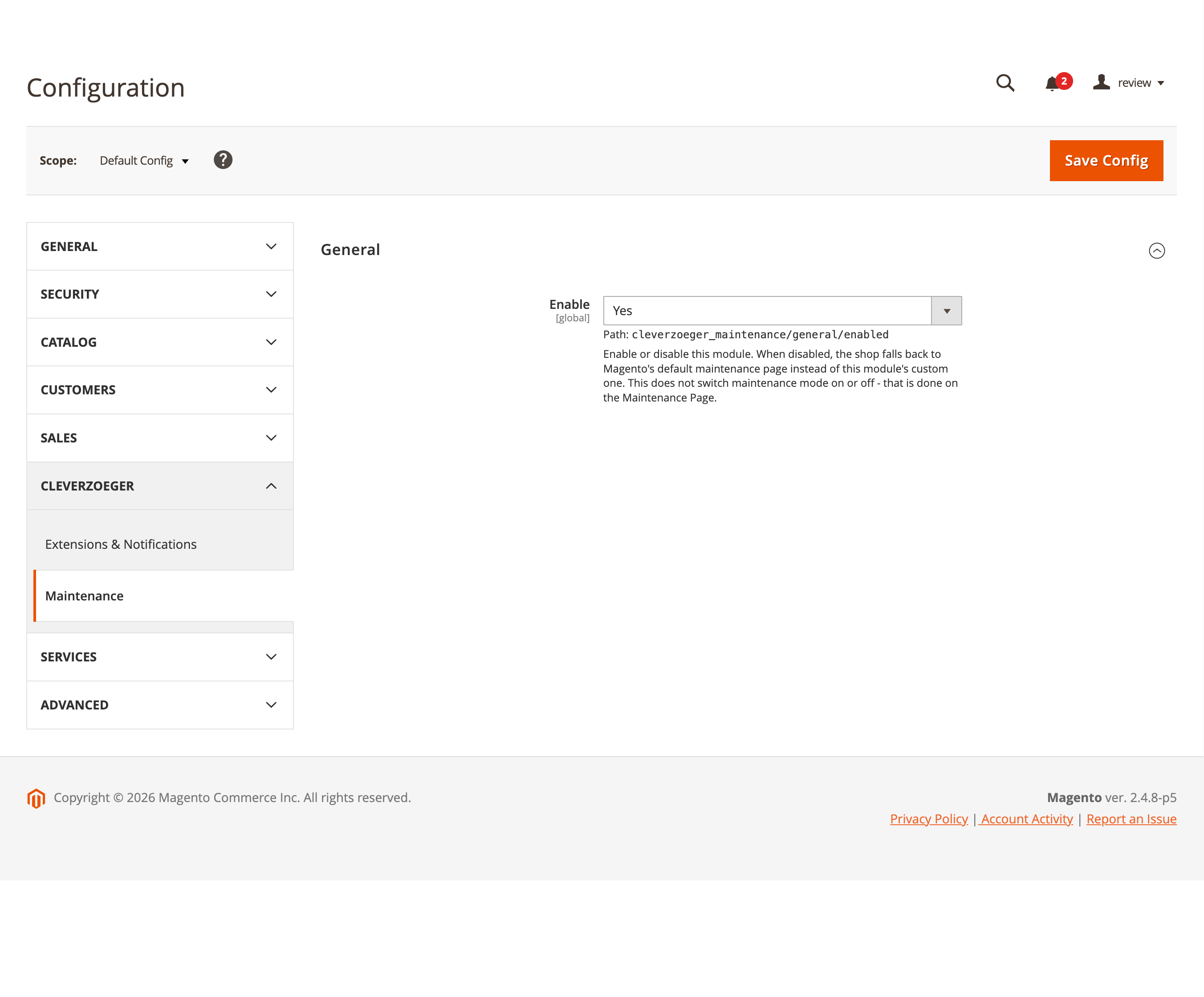This screenshot has height=997, width=1204.
Task: Click the Enable field description paragraph
Action: (x=780, y=376)
